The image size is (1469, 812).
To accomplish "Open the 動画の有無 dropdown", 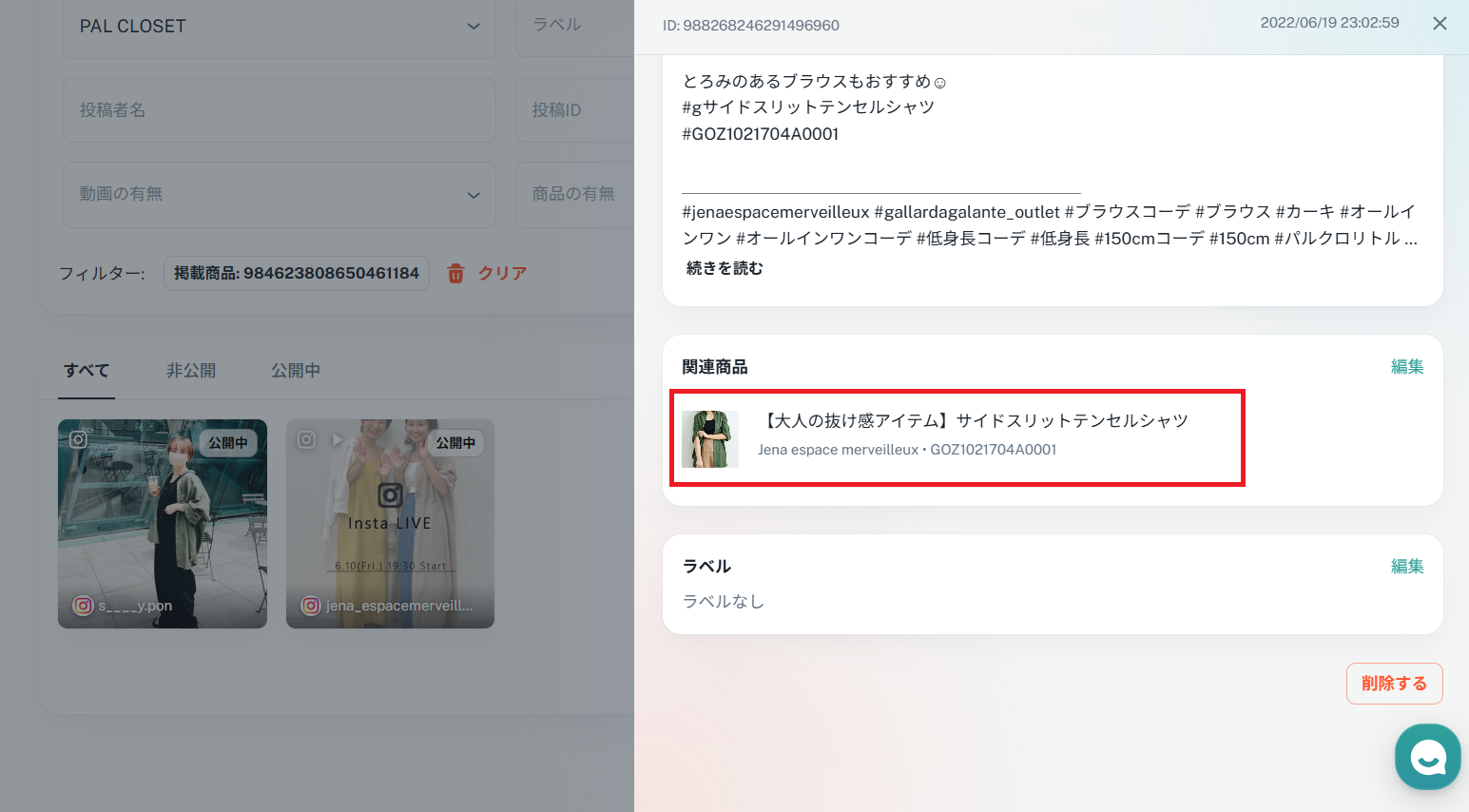I will [280, 195].
